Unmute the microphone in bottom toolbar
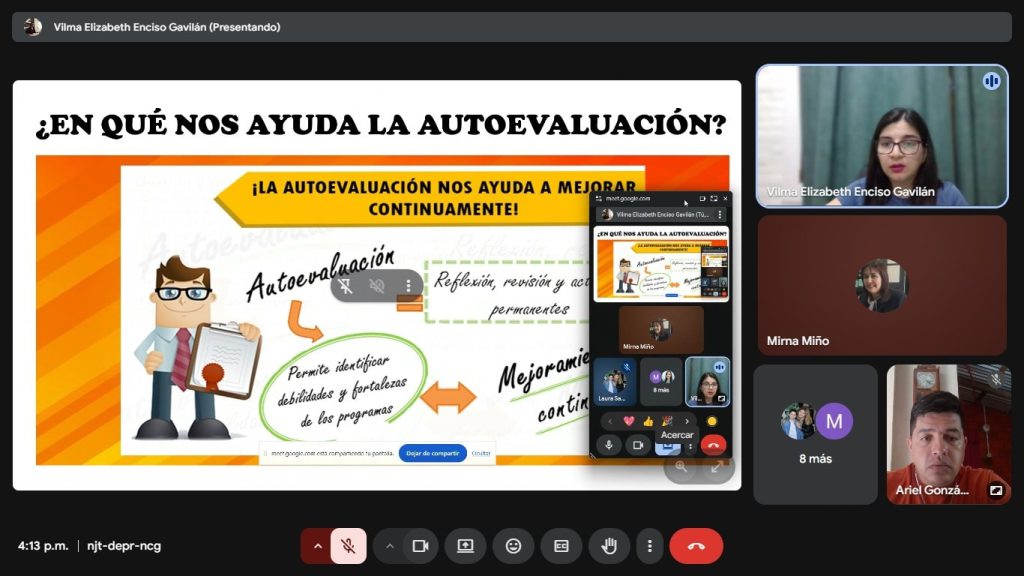This screenshot has height=576, width=1024. click(348, 546)
